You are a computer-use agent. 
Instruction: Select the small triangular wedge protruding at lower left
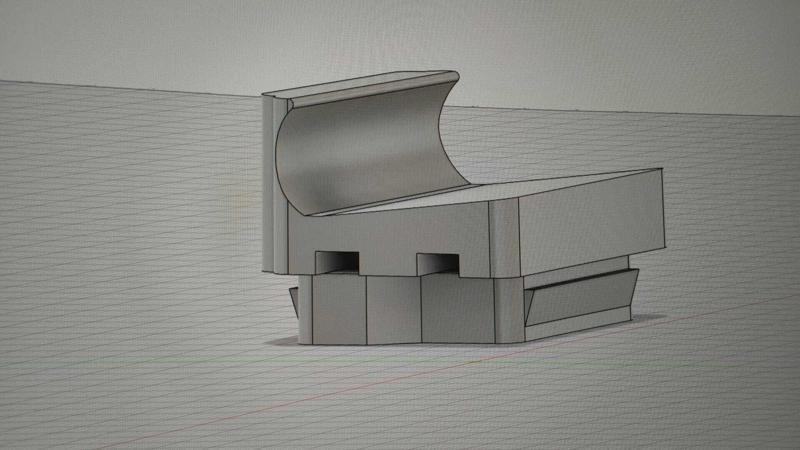(294, 302)
